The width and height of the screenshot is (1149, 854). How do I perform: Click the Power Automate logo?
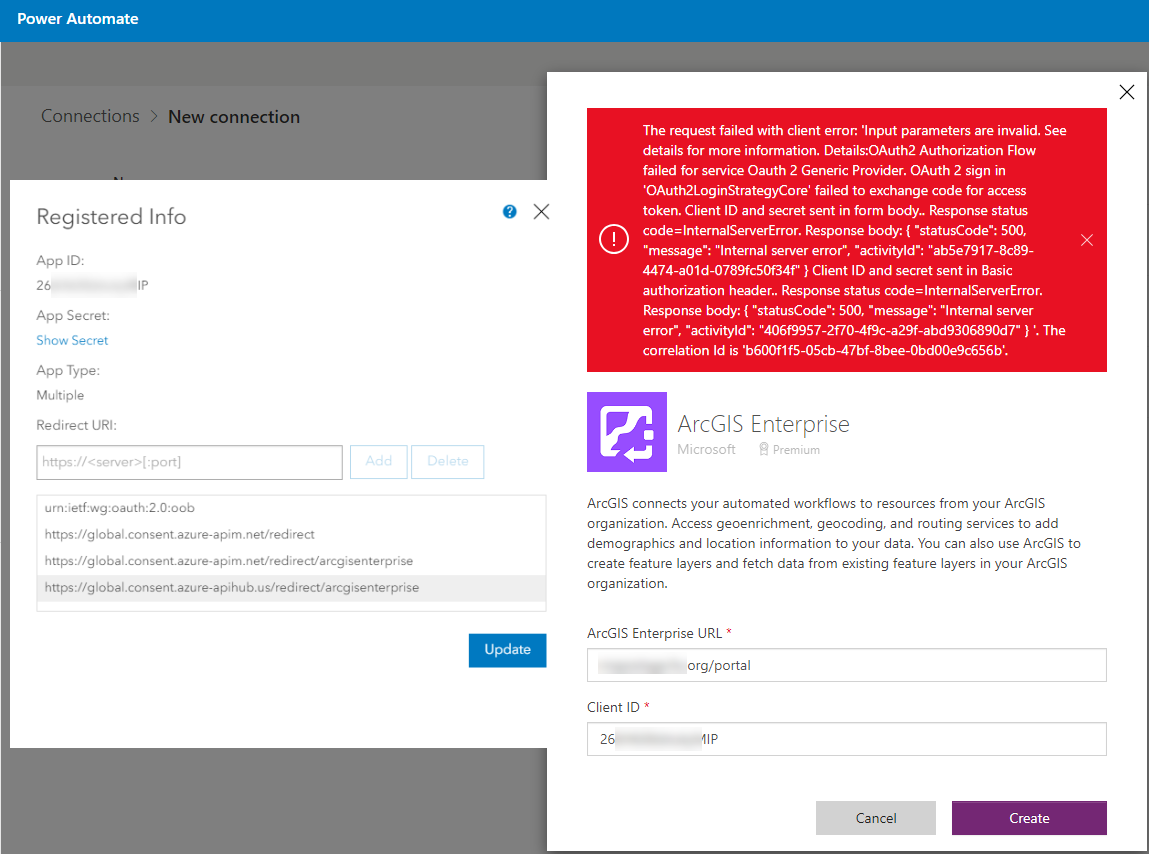pos(77,18)
